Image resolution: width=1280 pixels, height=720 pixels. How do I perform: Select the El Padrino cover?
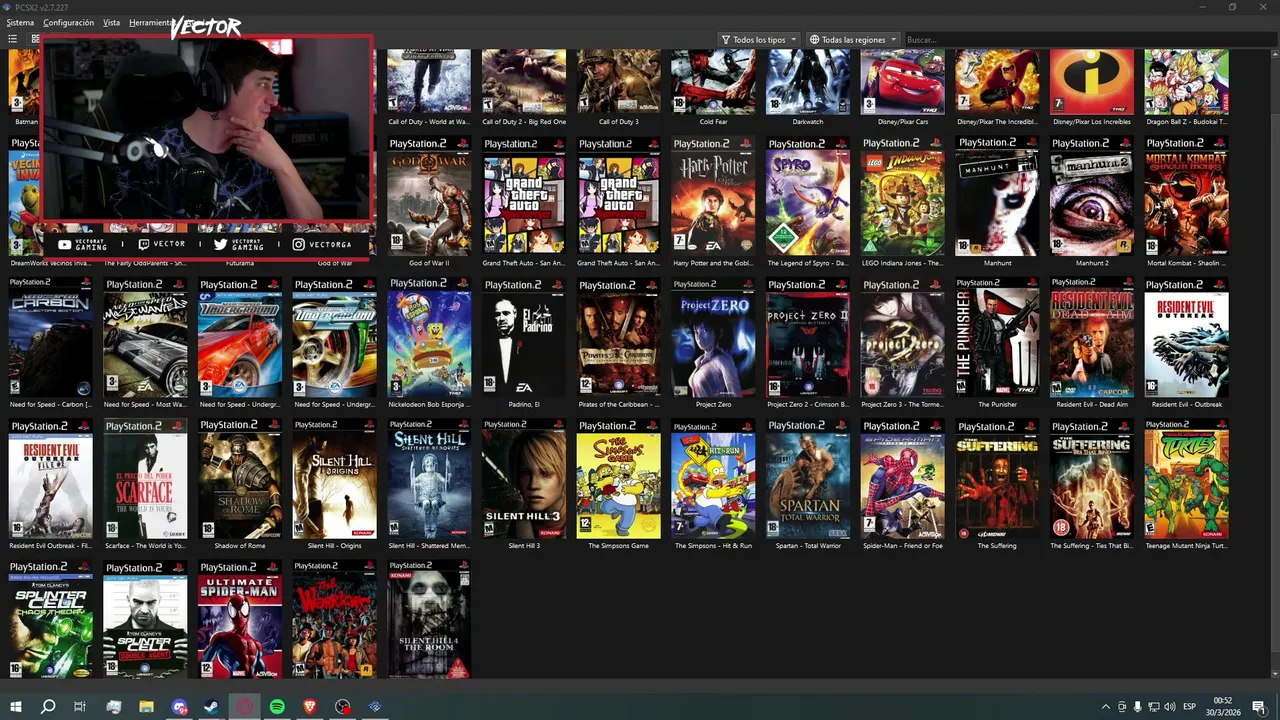pyautogui.click(x=524, y=337)
